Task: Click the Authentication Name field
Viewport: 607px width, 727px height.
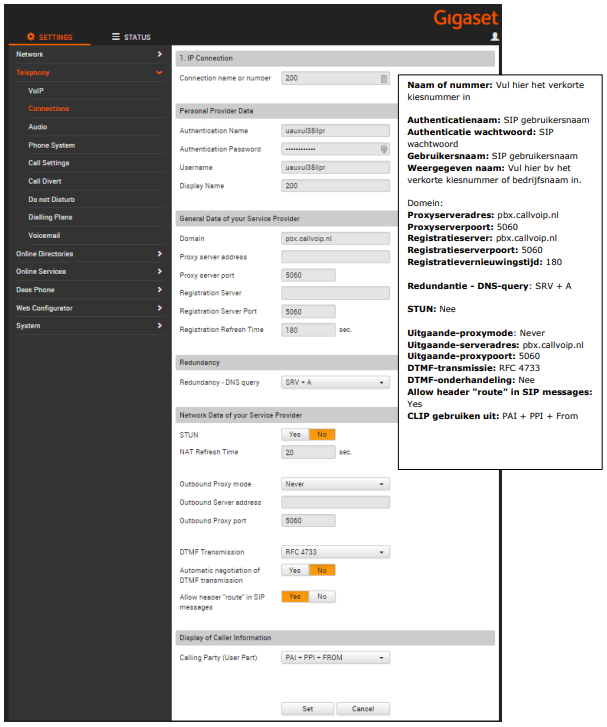Action: pos(335,131)
